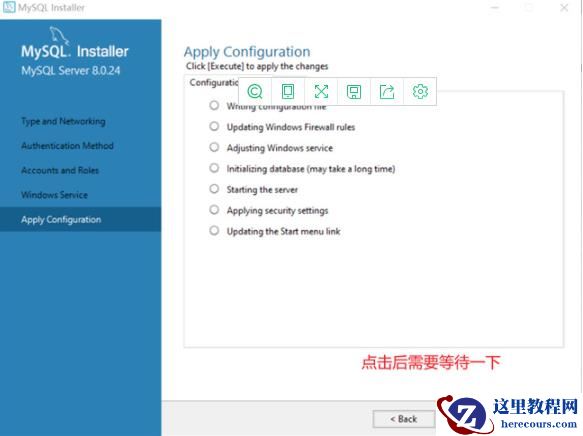Click 'Initializing database (may take a long time)' text

click(x=311, y=169)
